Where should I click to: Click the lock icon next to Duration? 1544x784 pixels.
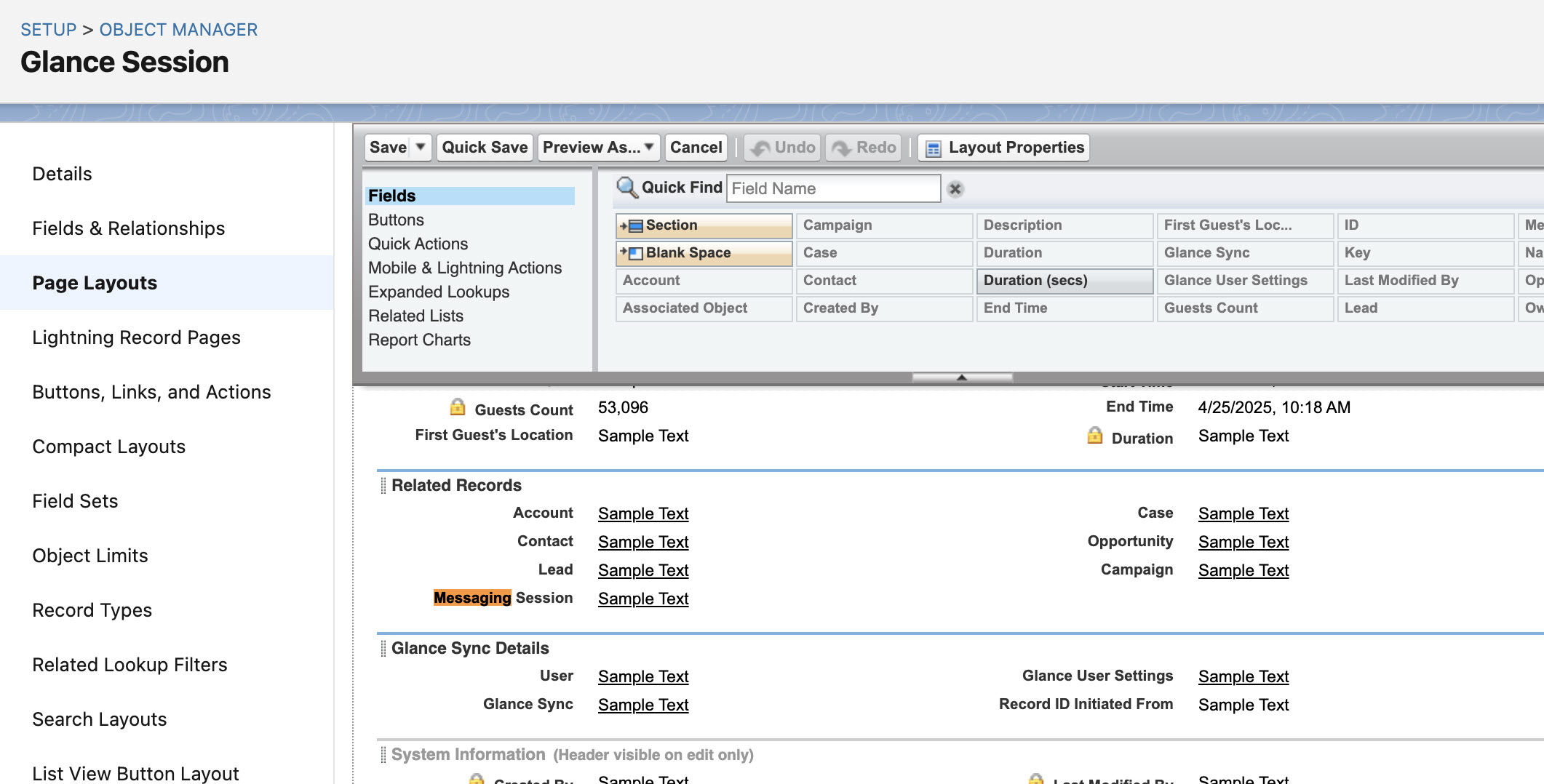tap(1094, 436)
